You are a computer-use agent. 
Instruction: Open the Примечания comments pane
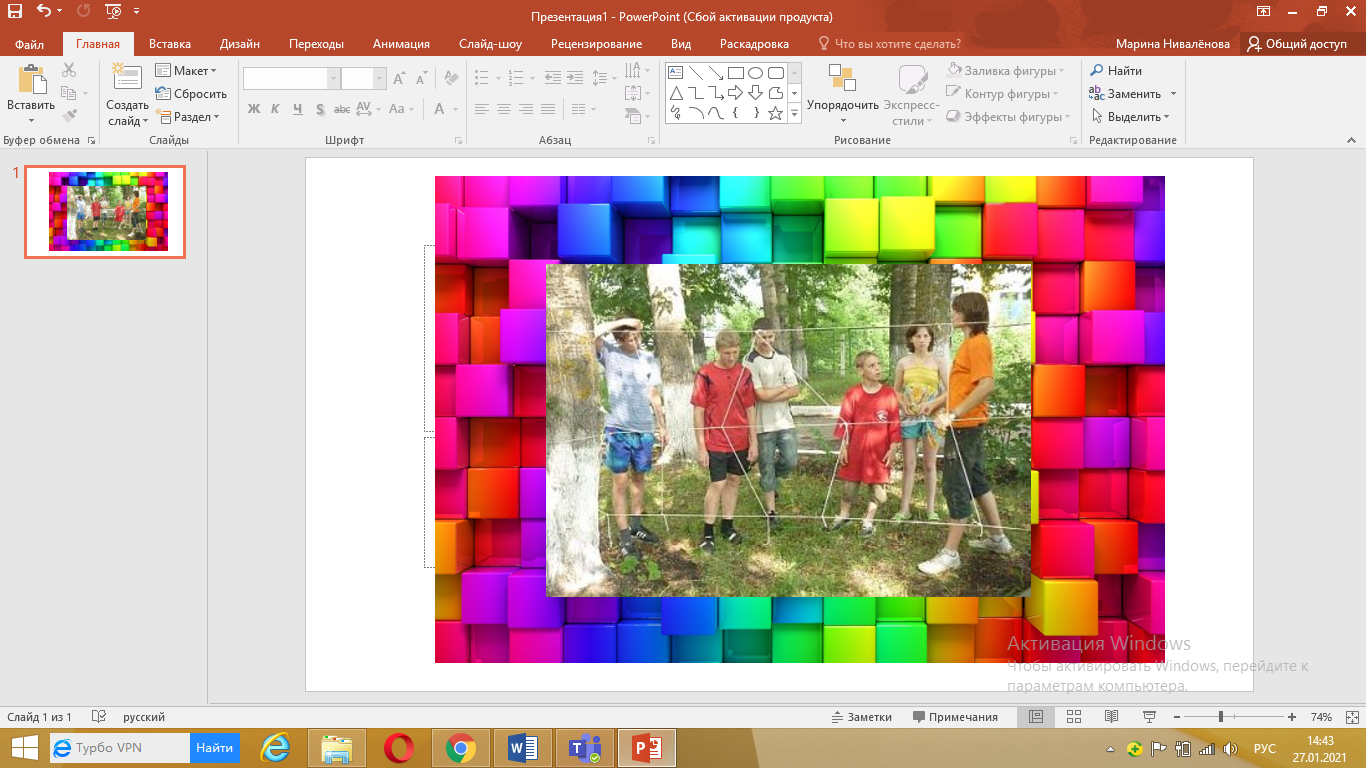(955, 717)
